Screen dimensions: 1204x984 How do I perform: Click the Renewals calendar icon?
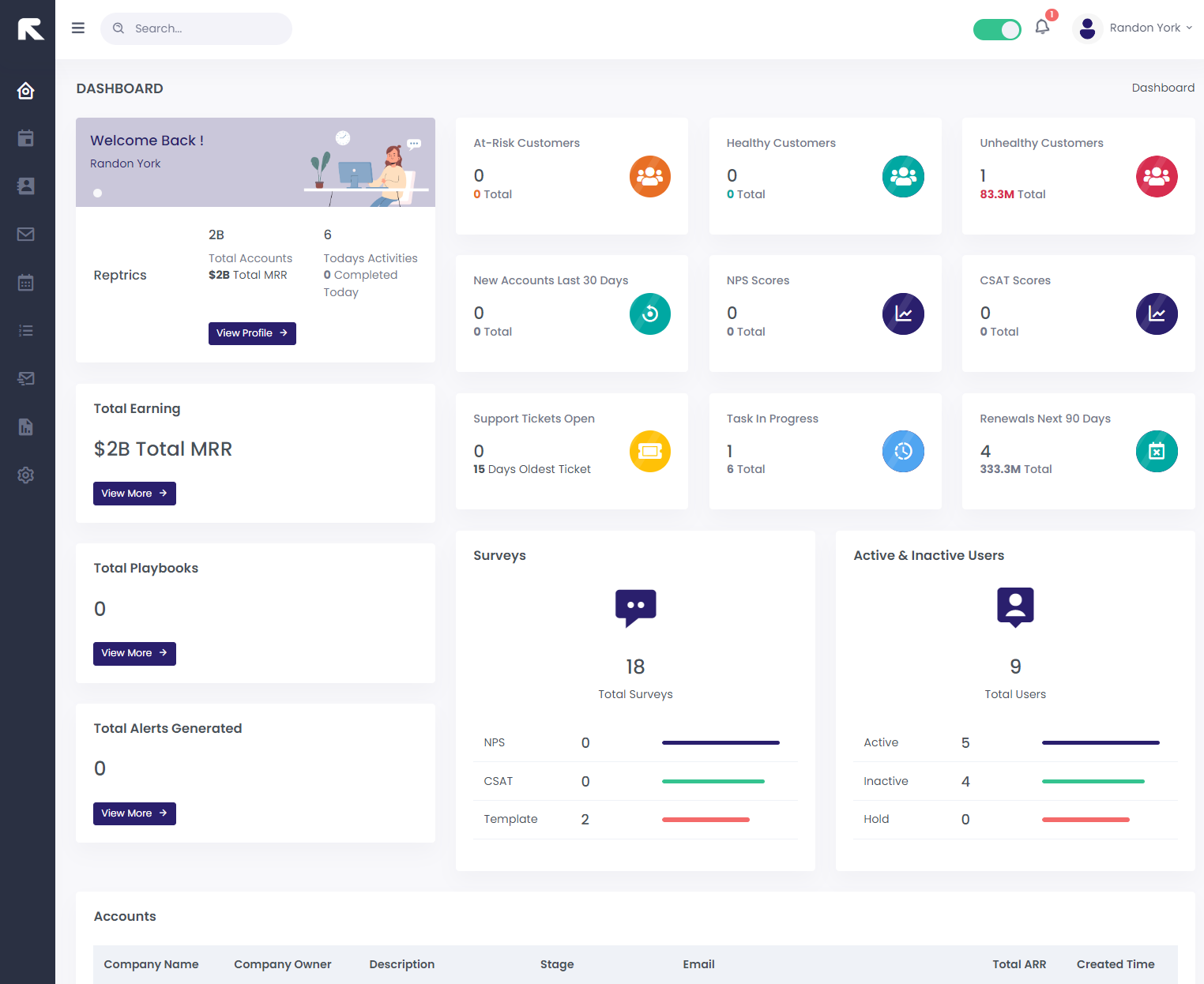(x=1157, y=452)
